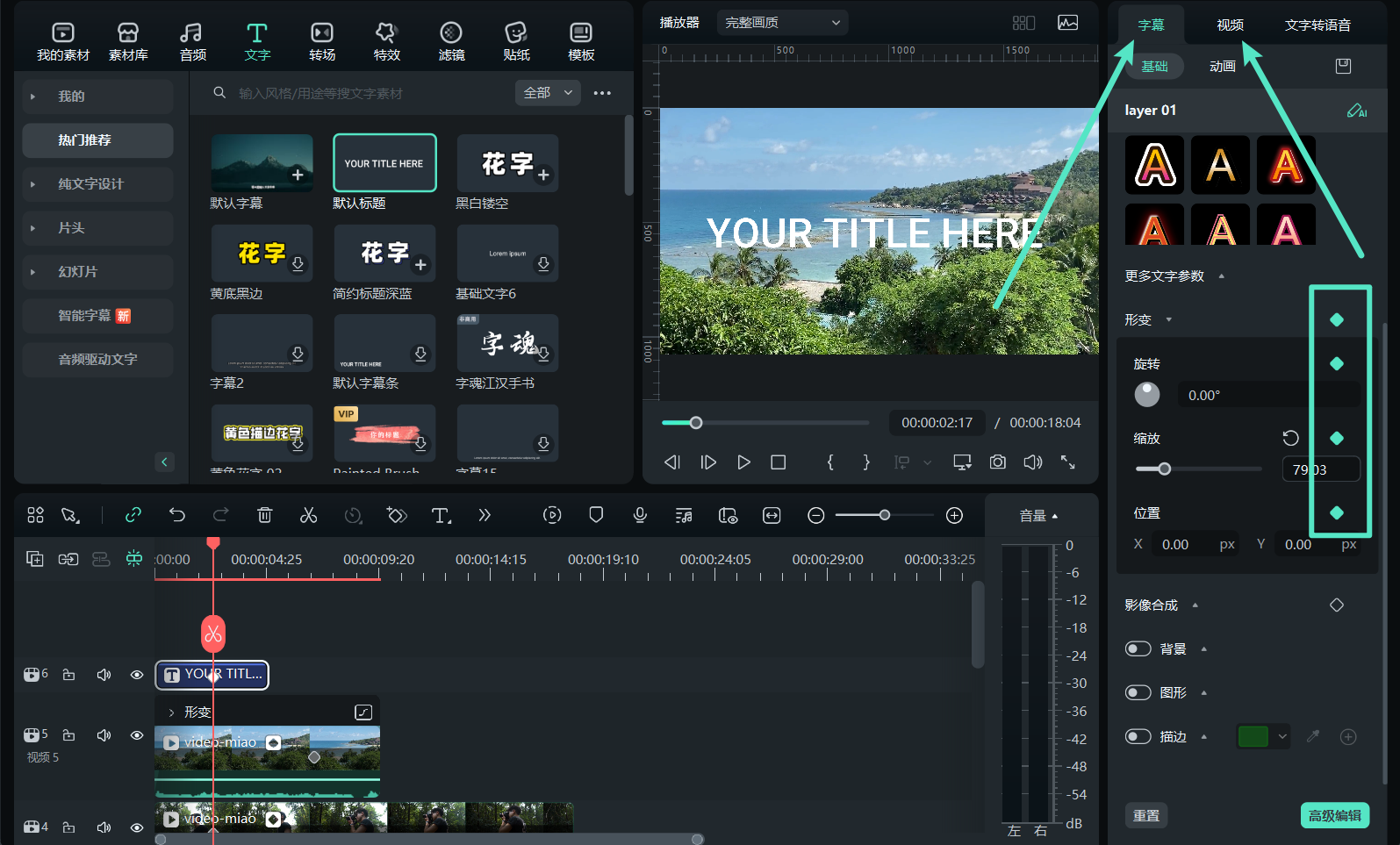Click the play button in player
Viewport: 1400px width, 845px height.
pyautogui.click(x=743, y=462)
